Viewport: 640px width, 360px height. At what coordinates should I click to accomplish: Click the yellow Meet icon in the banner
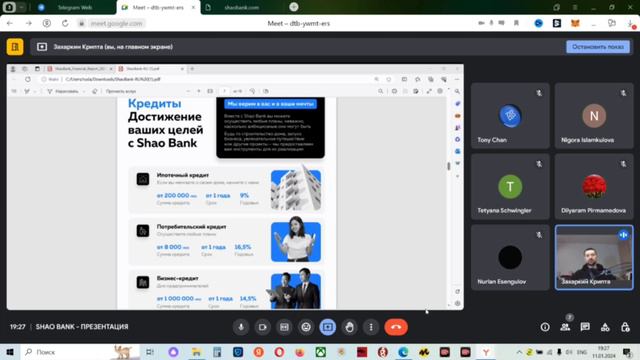(x=15, y=47)
